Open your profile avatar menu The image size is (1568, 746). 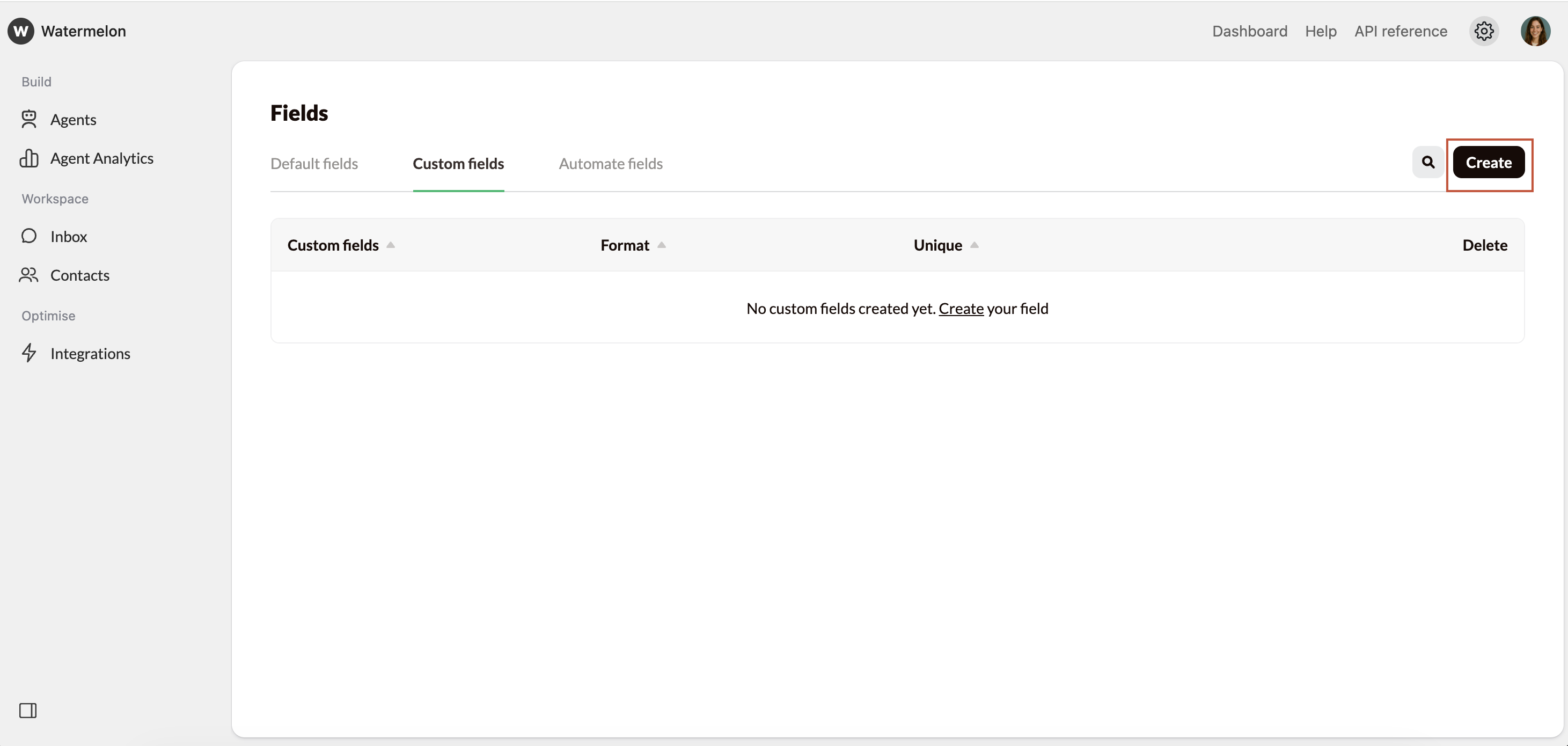[1536, 31]
